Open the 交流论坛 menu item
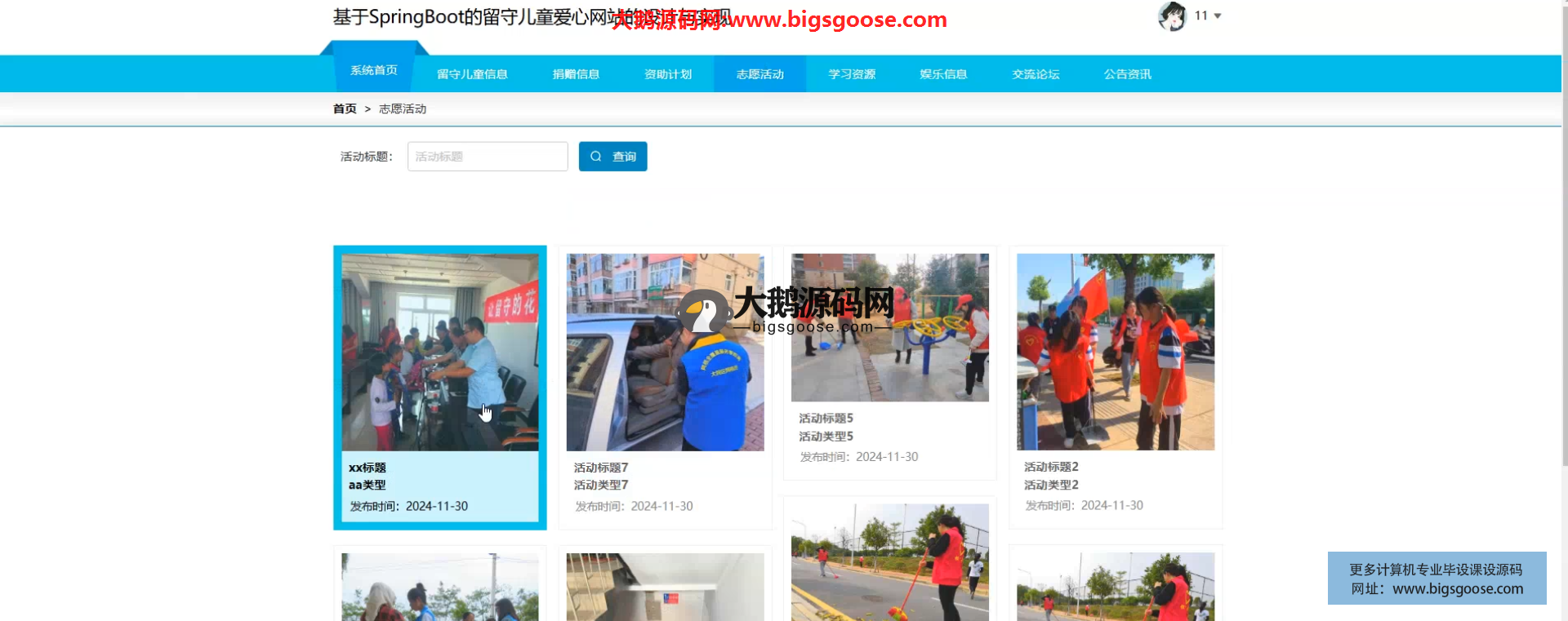Viewport: 1568px width, 621px height. point(1036,74)
